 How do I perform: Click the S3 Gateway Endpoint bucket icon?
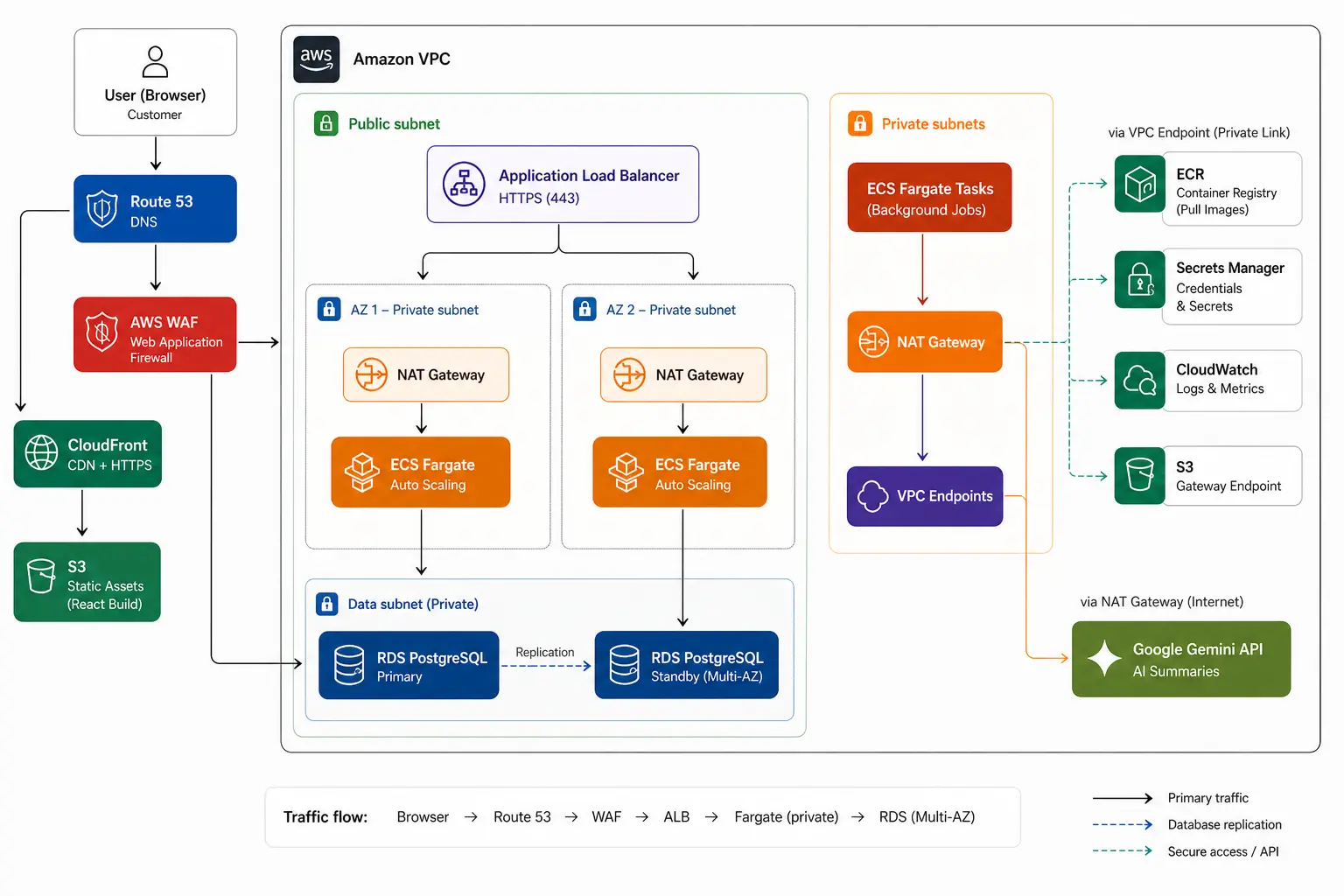tap(1140, 475)
